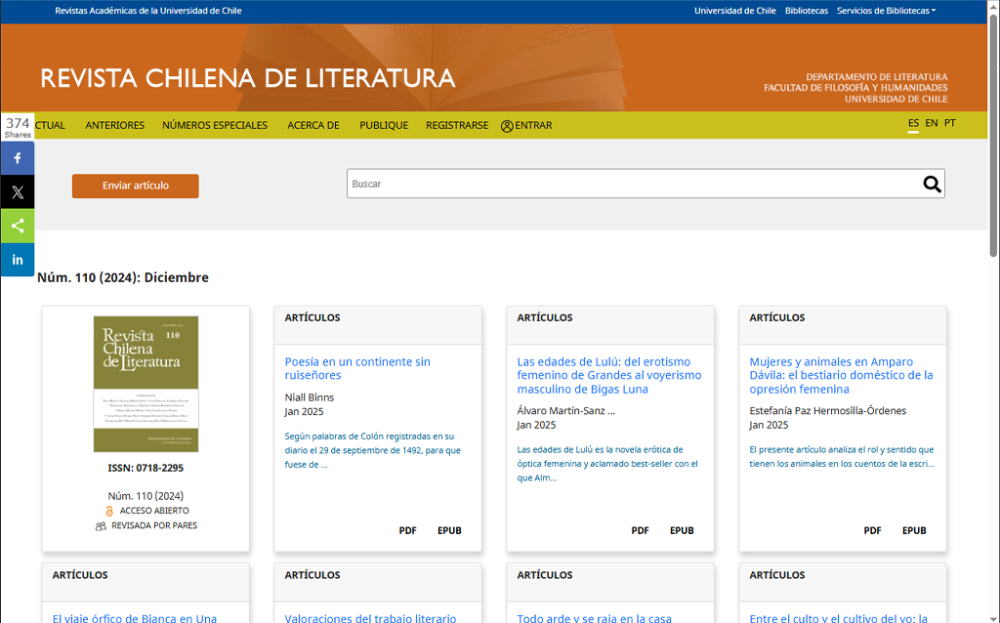Select the ES language option
Viewport: 1000px width, 623px height.
pos(912,122)
